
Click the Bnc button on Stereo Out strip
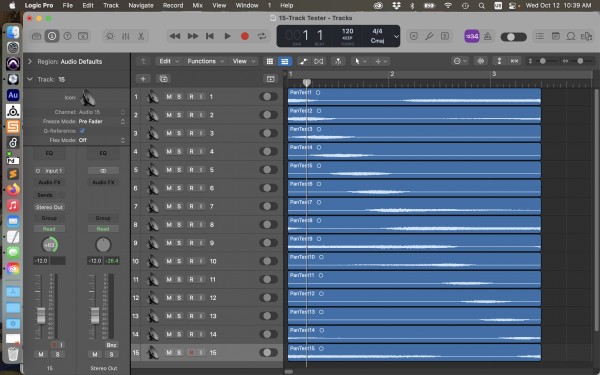(111, 345)
